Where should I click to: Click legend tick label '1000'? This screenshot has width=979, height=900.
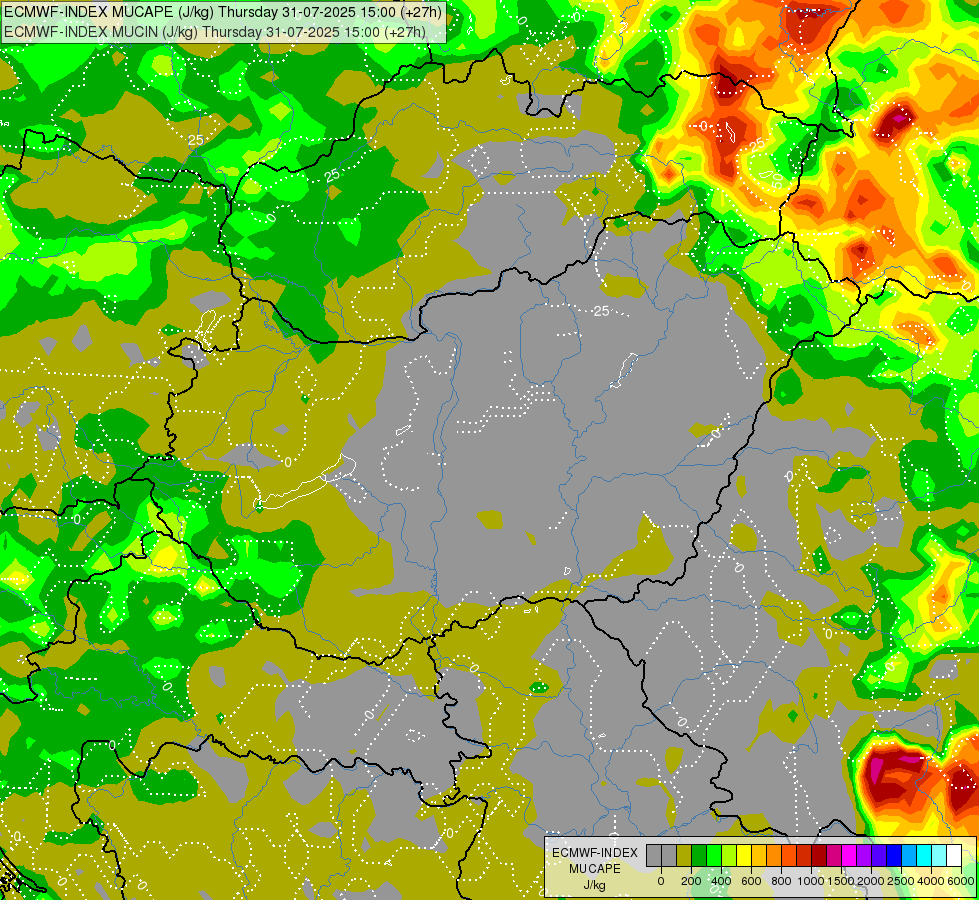click(811, 881)
